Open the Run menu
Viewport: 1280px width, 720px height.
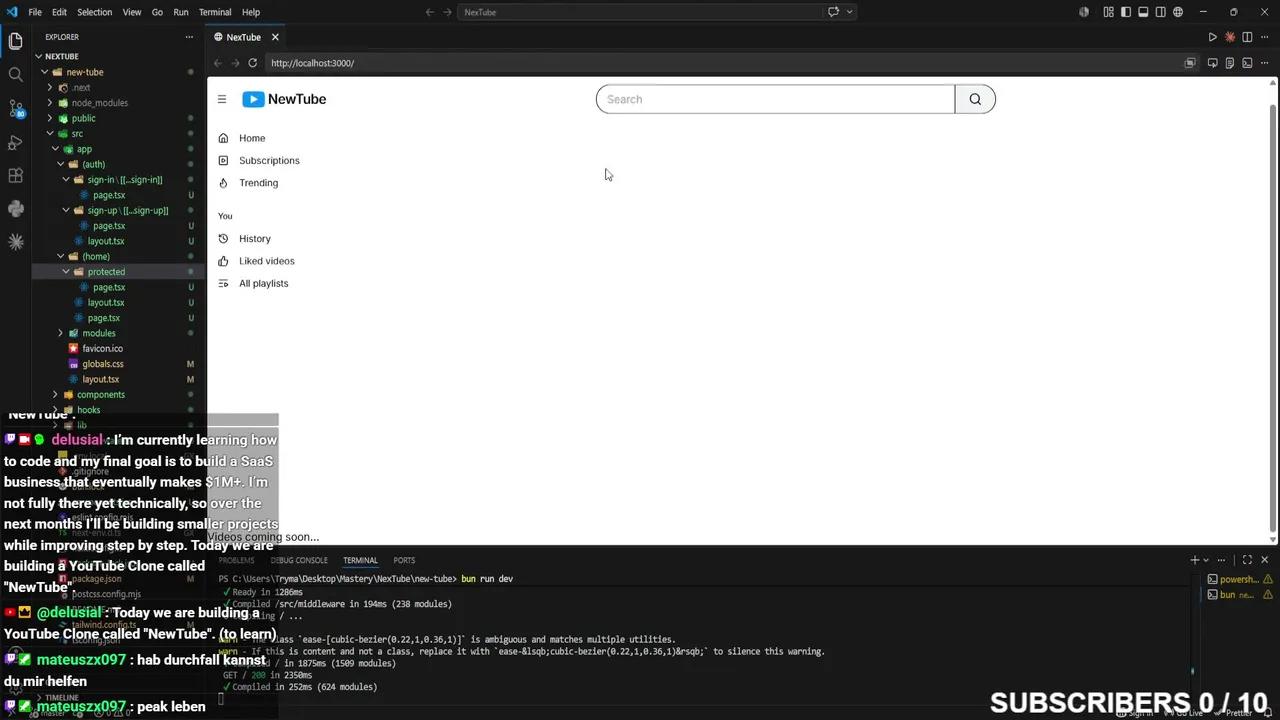coord(181,12)
